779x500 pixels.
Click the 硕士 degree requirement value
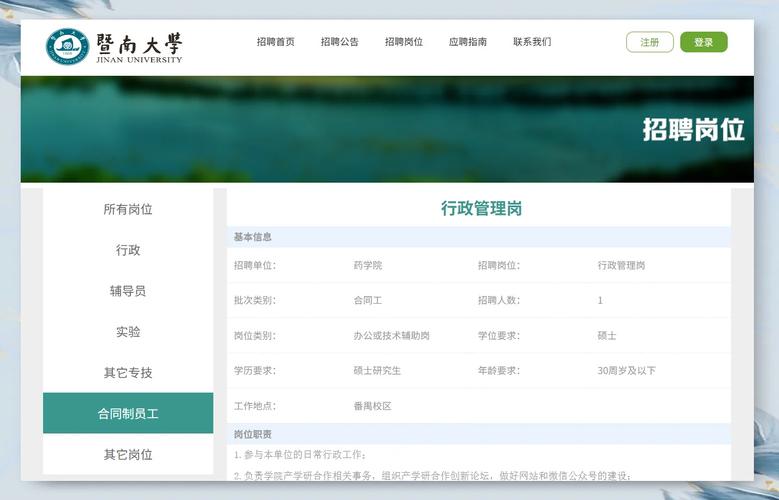pyautogui.click(x=607, y=335)
